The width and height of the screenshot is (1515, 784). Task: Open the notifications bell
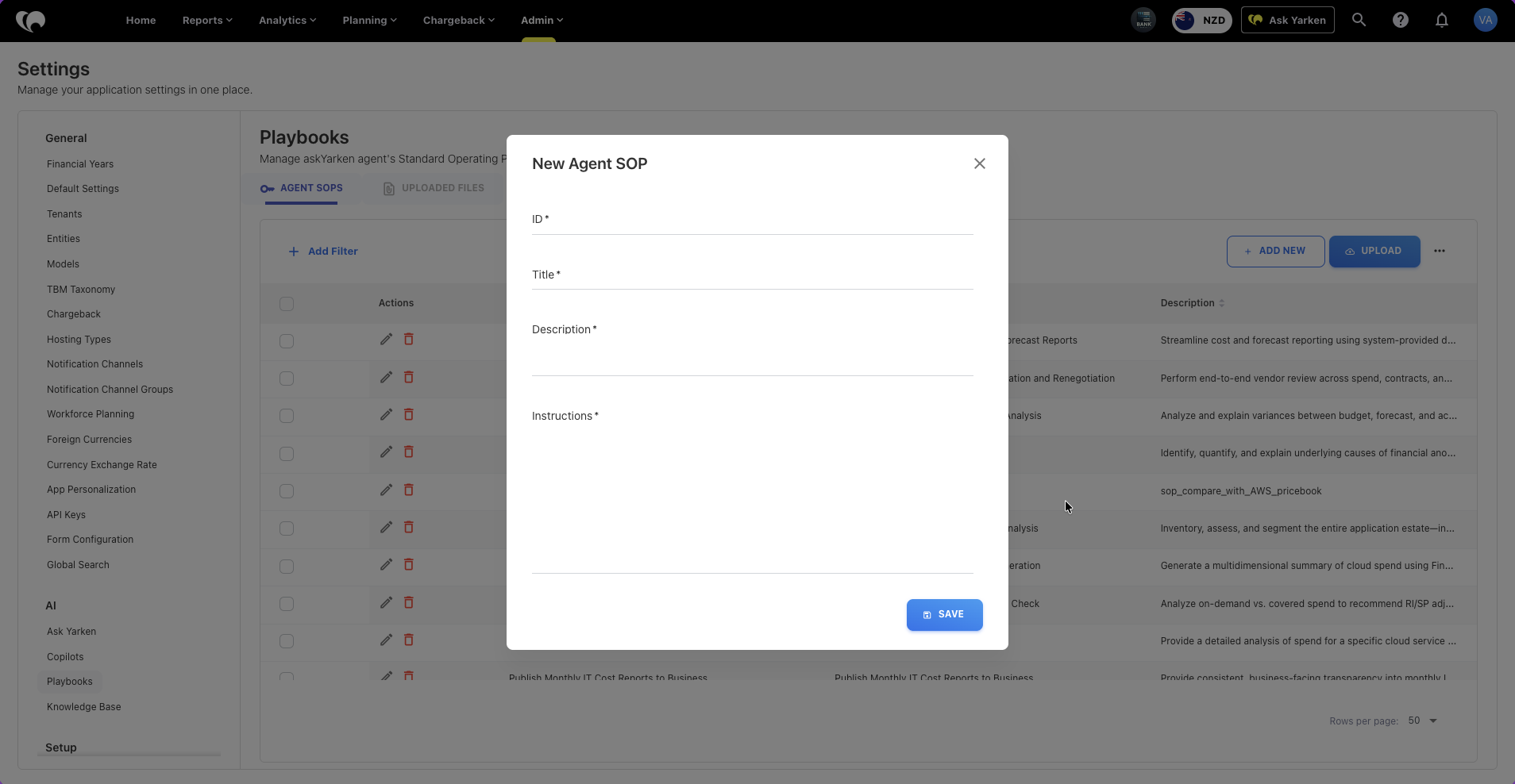point(1442,20)
